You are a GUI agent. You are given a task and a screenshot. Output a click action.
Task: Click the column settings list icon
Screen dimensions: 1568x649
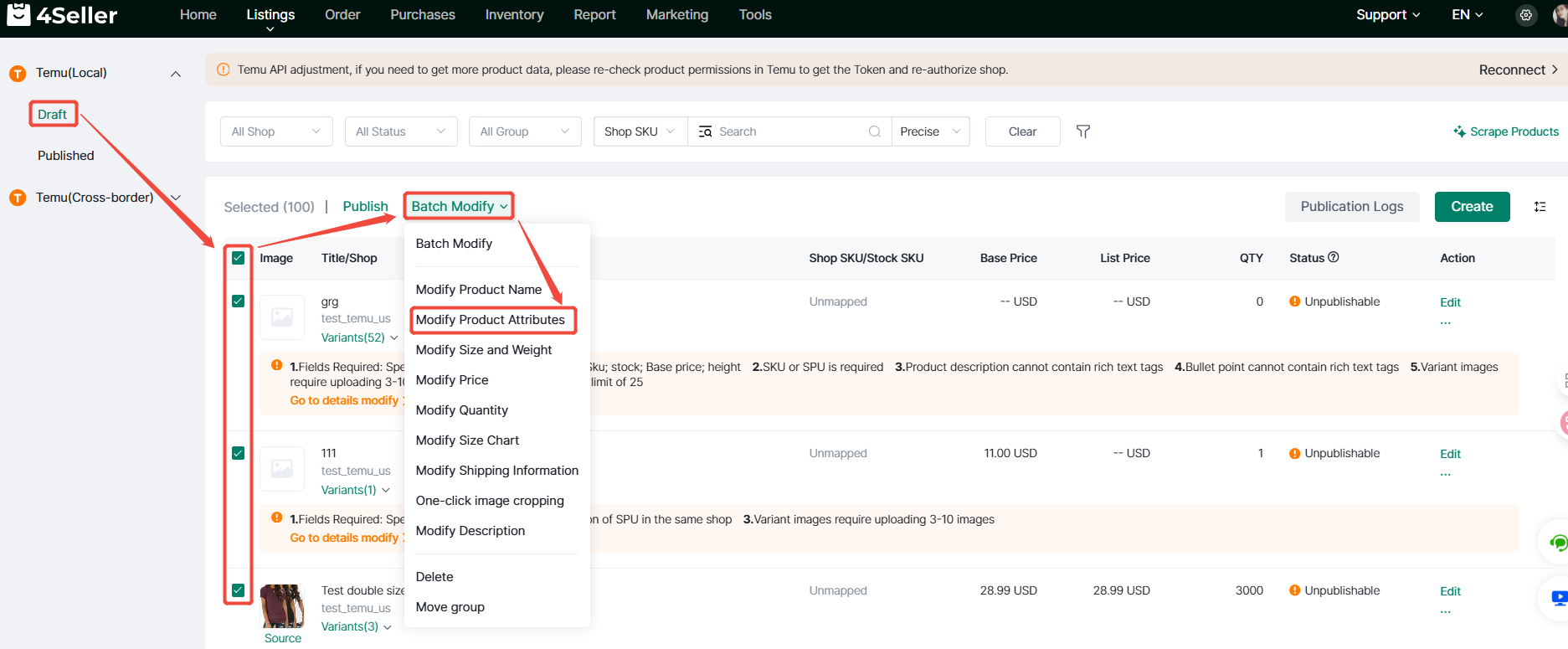point(1540,207)
